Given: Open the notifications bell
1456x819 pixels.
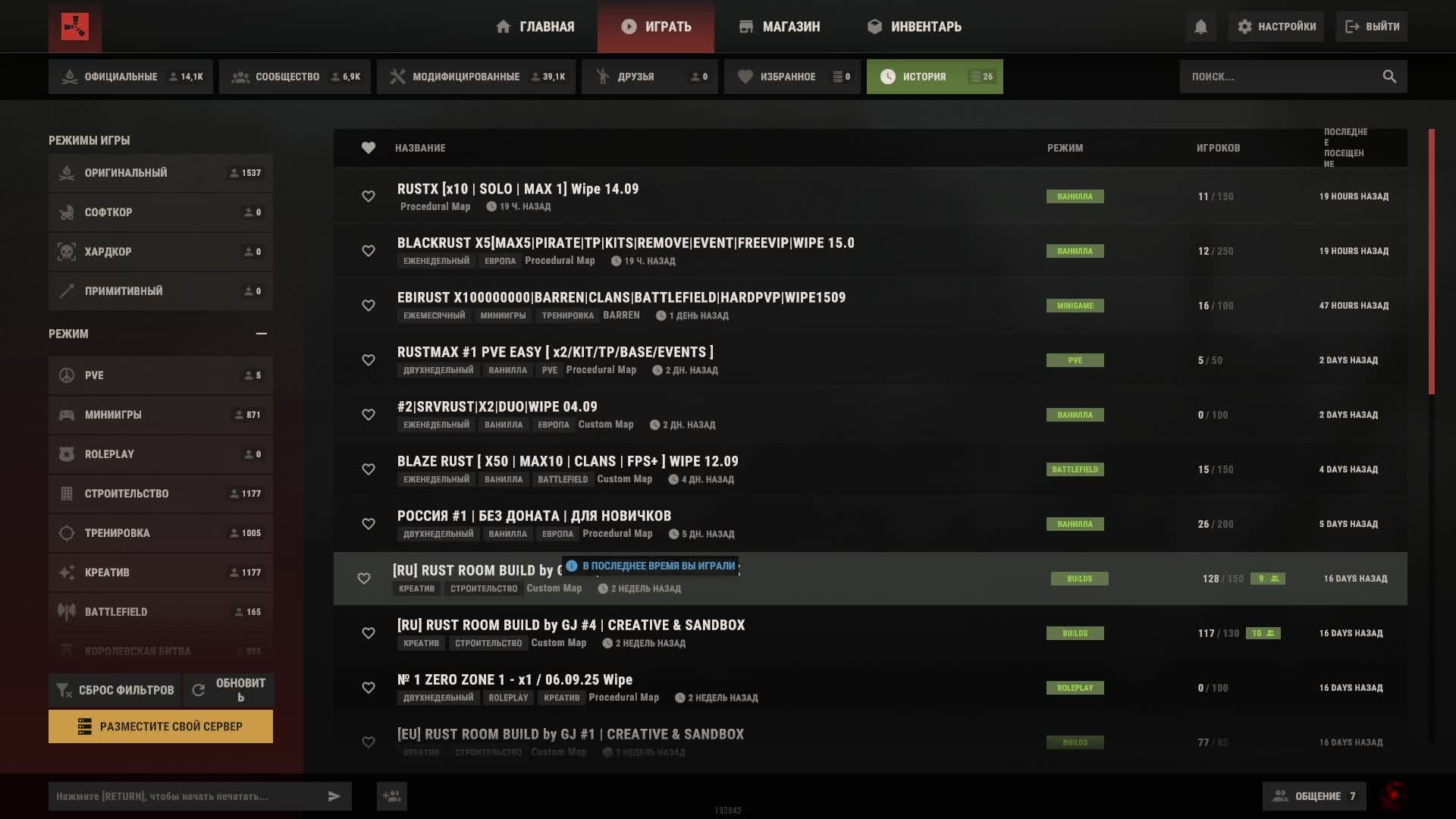Looking at the screenshot, I should pyautogui.click(x=1200, y=27).
